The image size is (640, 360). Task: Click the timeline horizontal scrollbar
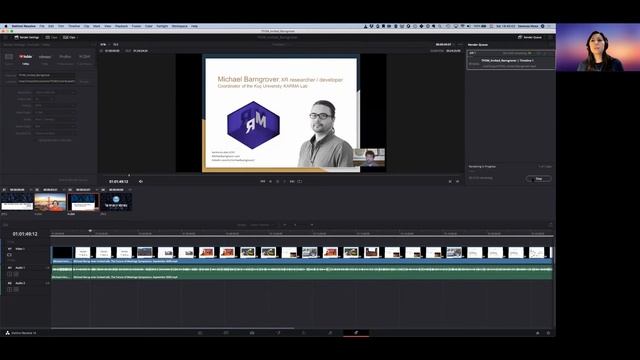[172, 328]
